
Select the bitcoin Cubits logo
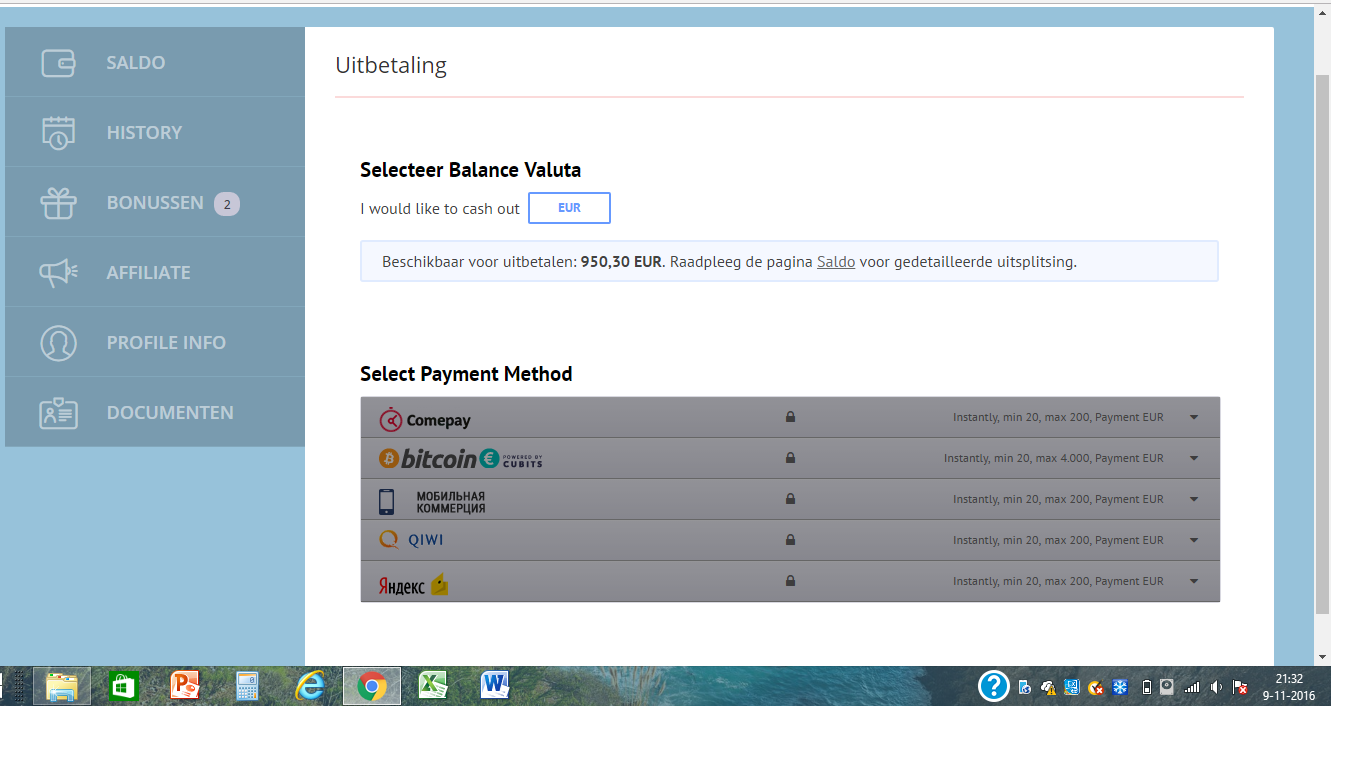pos(460,459)
